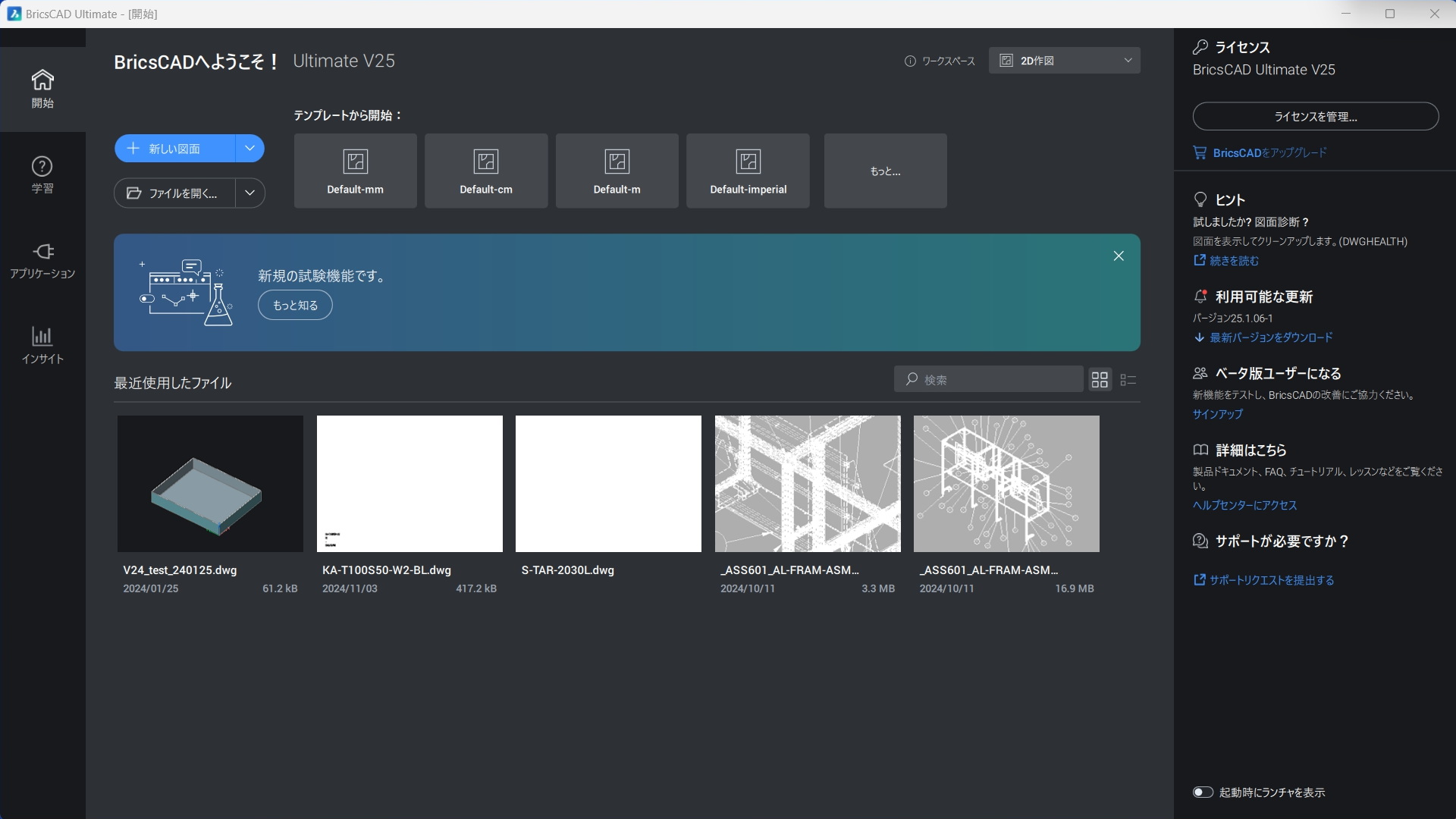Click the ファイルを開く open file button
Viewport: 1456px width, 819px height.
point(175,193)
